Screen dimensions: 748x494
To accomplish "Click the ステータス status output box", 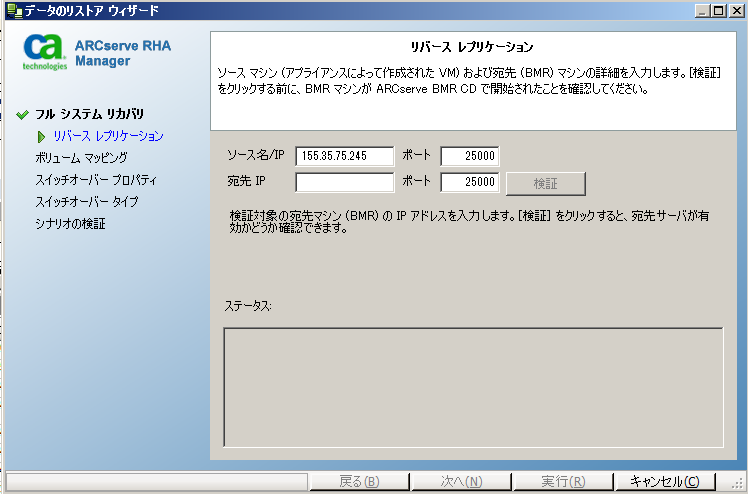I will 473,387.
